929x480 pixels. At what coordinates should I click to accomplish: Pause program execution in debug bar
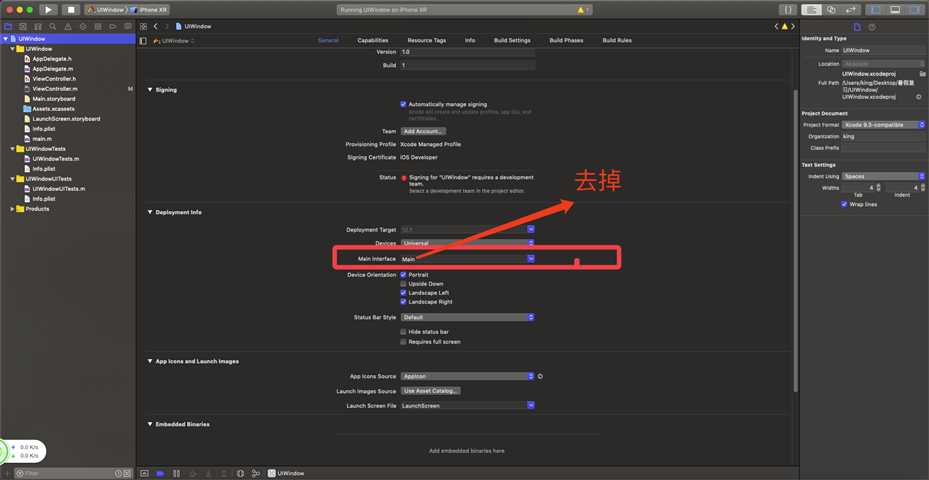tap(176, 473)
